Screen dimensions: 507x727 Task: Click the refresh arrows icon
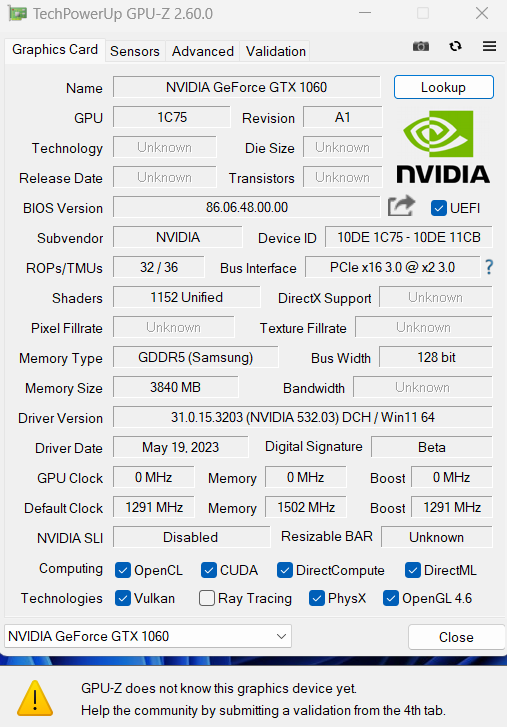455,46
